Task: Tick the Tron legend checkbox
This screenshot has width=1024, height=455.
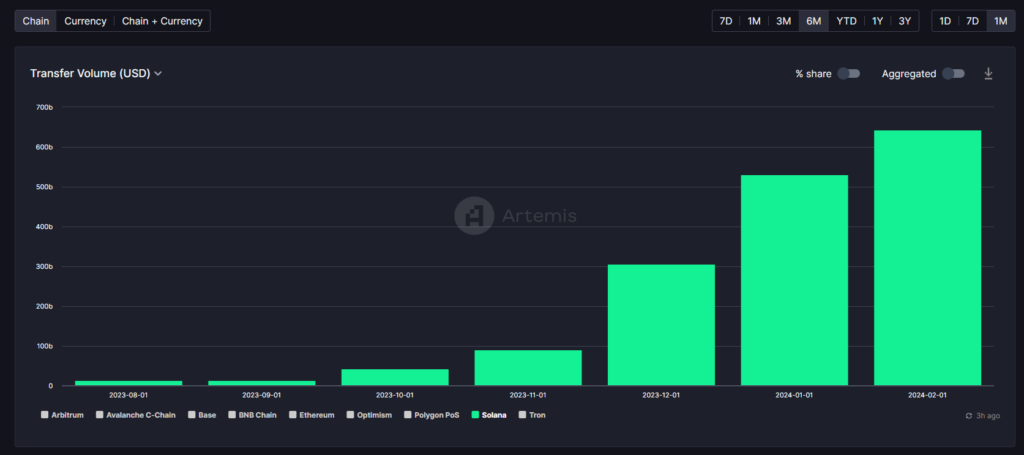Action: coord(521,414)
